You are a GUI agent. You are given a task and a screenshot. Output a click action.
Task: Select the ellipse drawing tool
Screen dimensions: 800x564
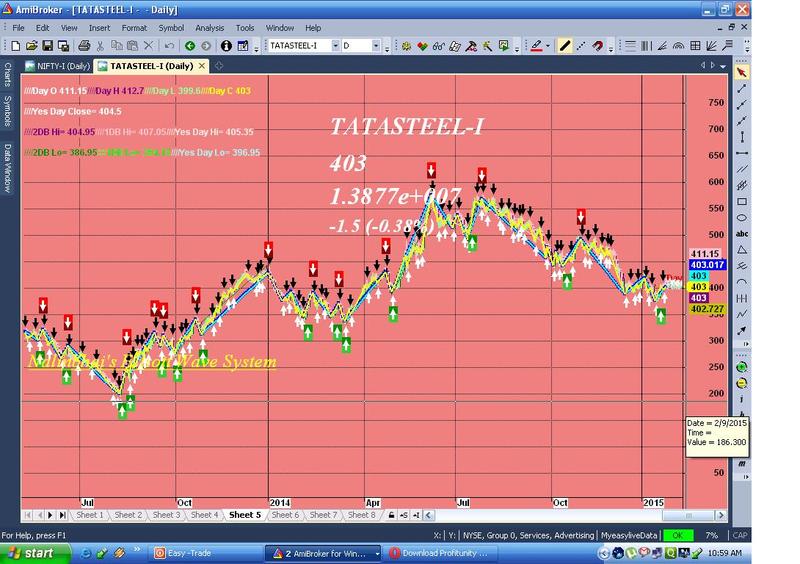[x=742, y=217]
